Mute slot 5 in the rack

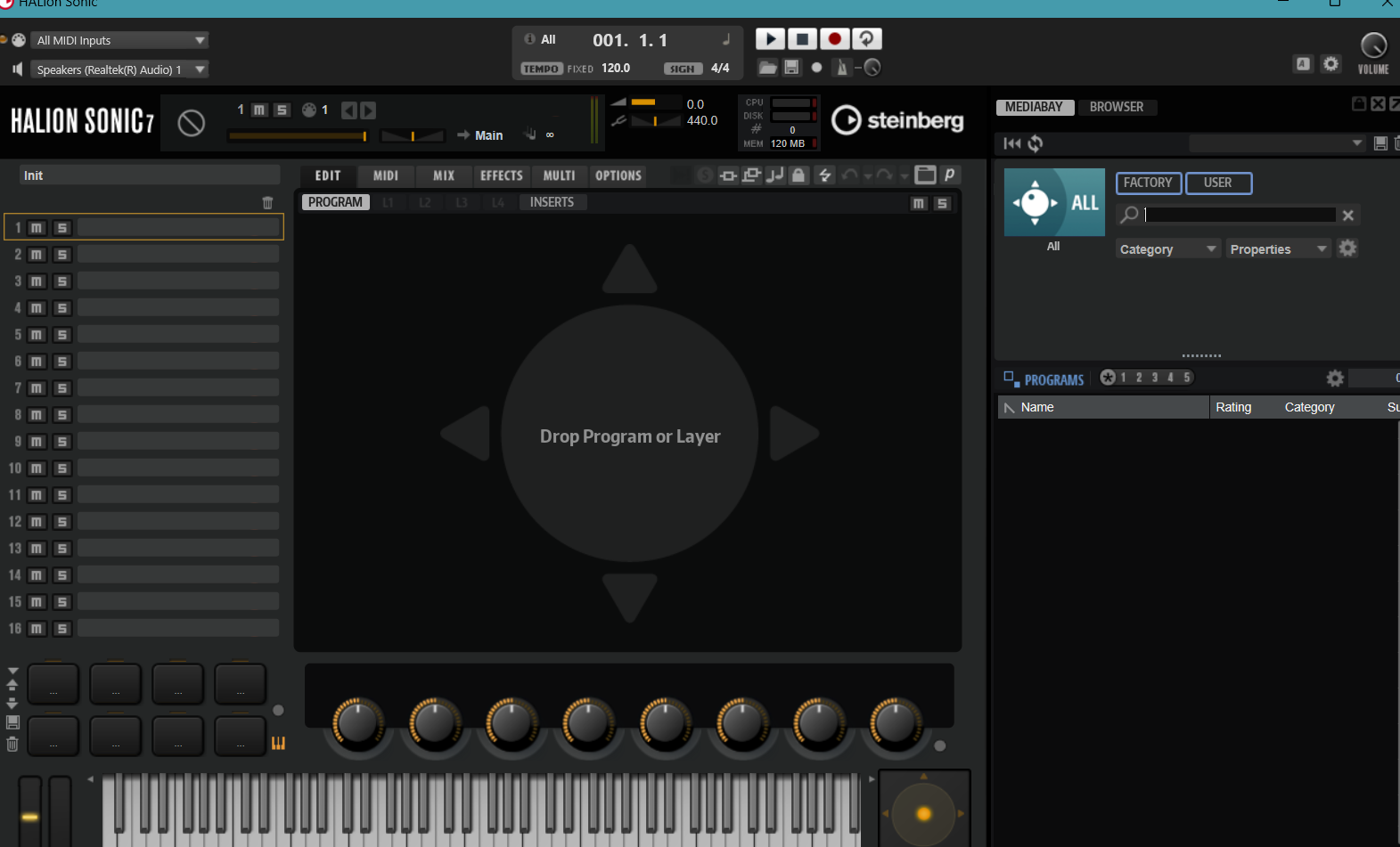tap(37, 335)
